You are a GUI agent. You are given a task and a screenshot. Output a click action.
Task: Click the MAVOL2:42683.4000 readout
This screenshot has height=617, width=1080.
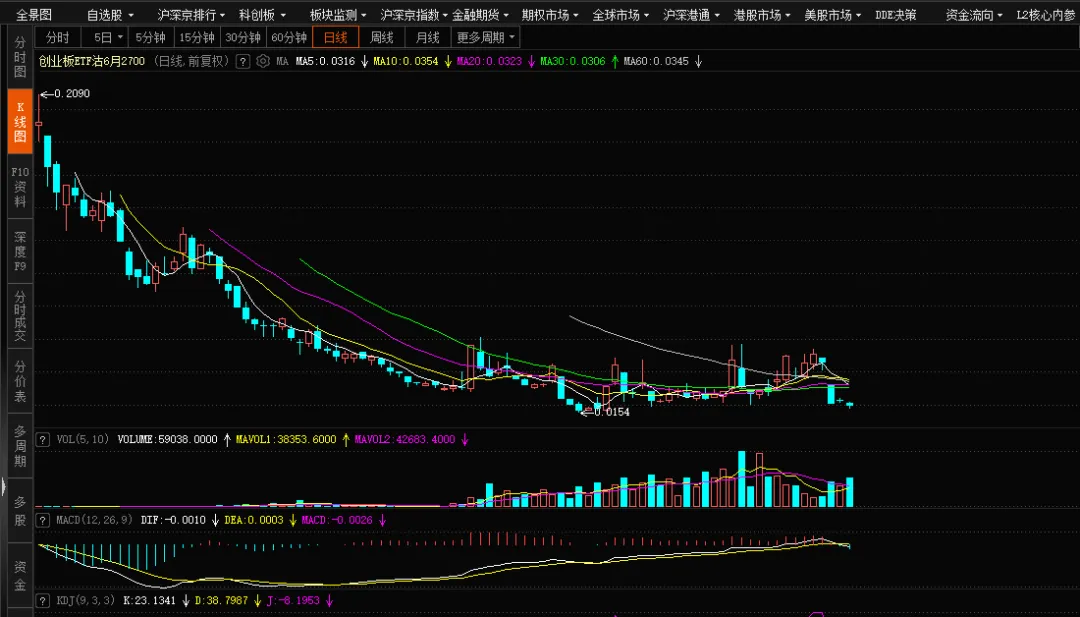[405, 439]
